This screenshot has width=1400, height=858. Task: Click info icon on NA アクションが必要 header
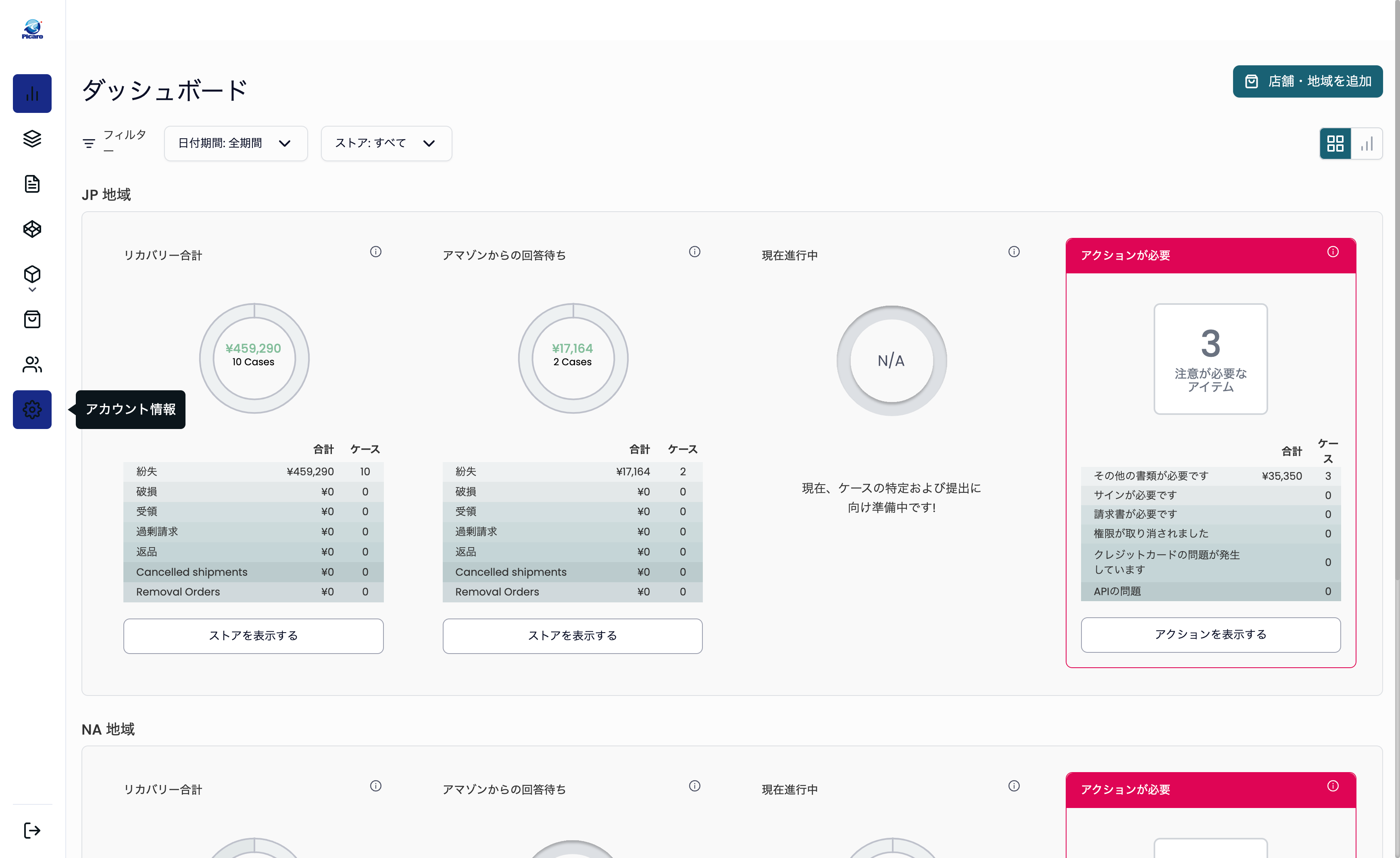pos(1332,785)
